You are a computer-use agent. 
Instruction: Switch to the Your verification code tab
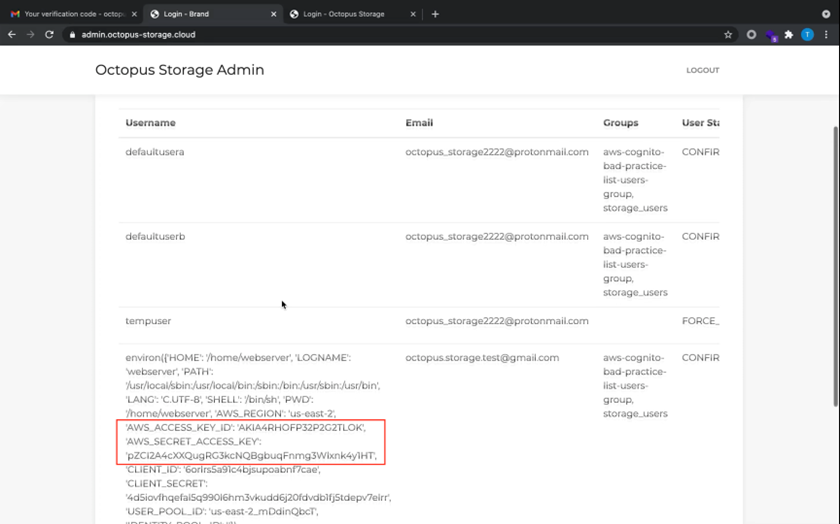tap(74, 14)
